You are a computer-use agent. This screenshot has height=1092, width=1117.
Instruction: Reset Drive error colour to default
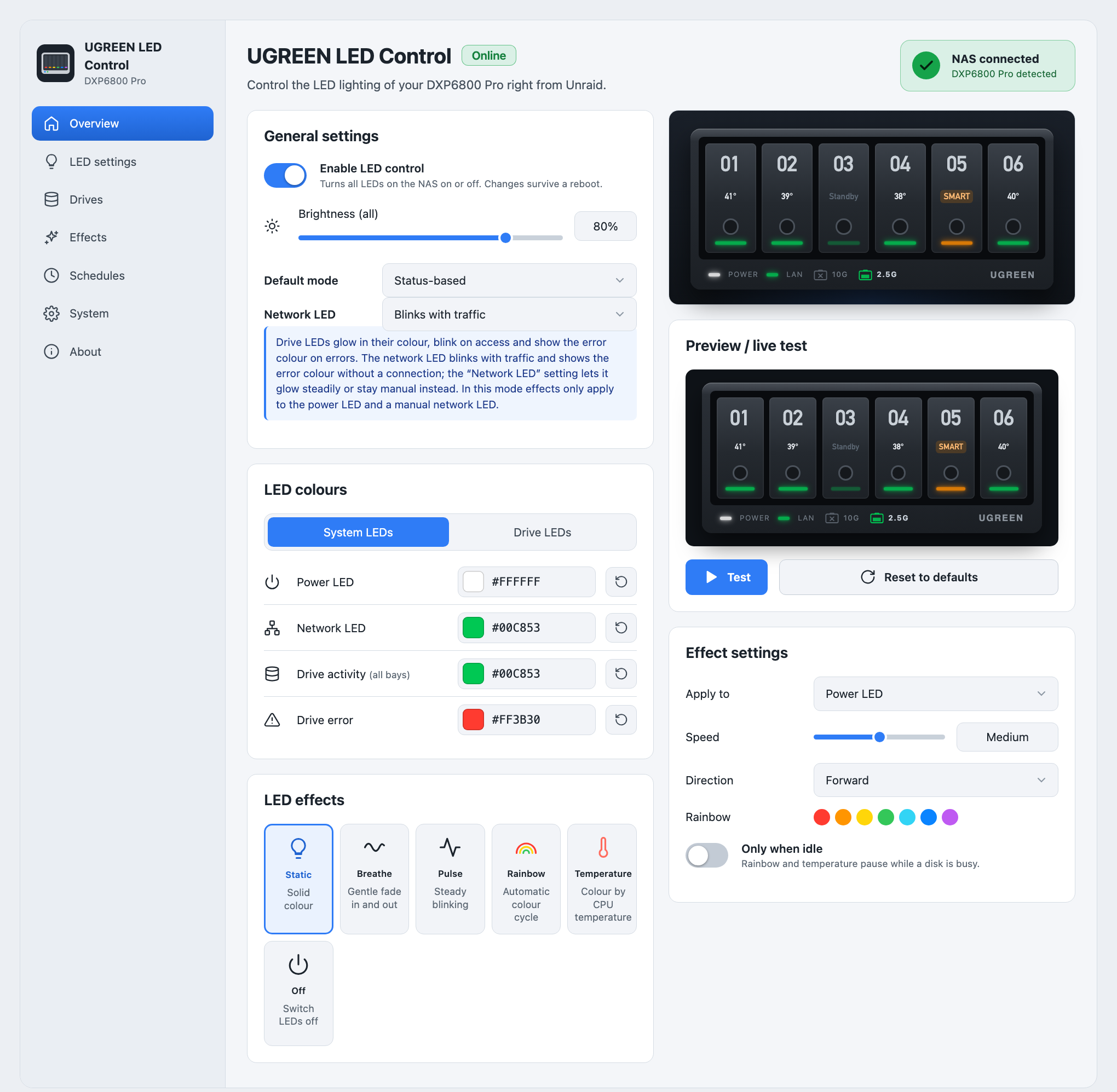click(621, 719)
